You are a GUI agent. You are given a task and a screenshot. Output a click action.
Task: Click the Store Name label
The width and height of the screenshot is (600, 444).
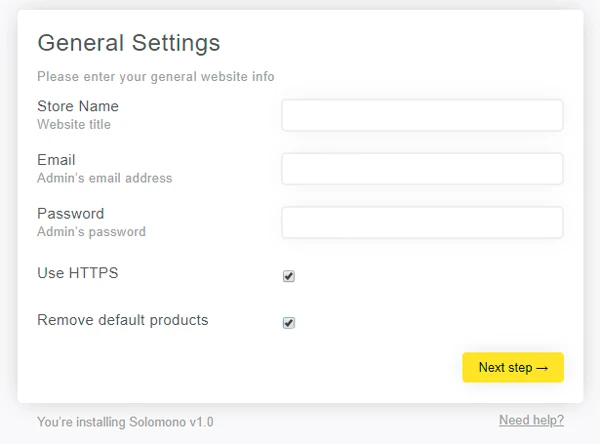78,106
